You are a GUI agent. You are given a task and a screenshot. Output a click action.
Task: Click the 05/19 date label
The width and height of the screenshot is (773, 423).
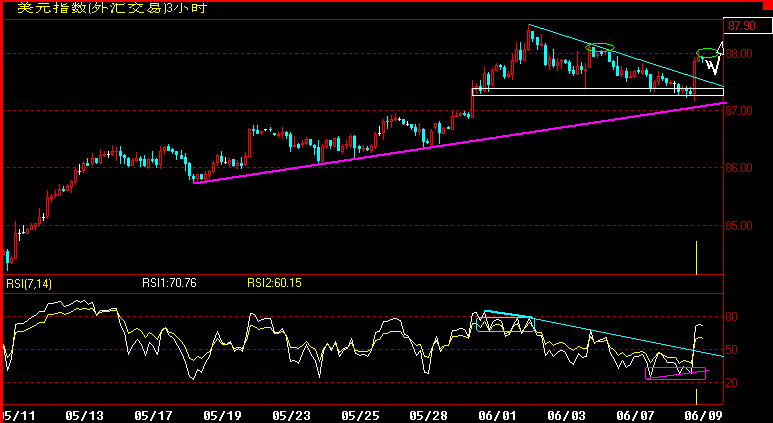click(223, 416)
